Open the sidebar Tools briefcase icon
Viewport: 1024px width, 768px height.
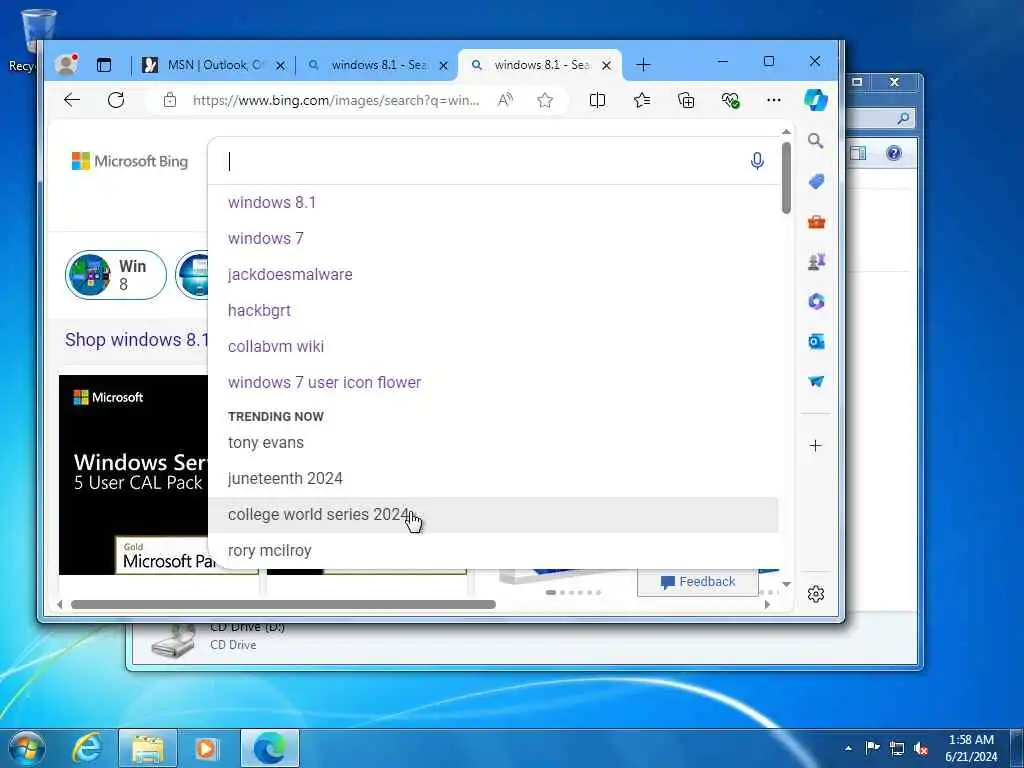tap(816, 222)
